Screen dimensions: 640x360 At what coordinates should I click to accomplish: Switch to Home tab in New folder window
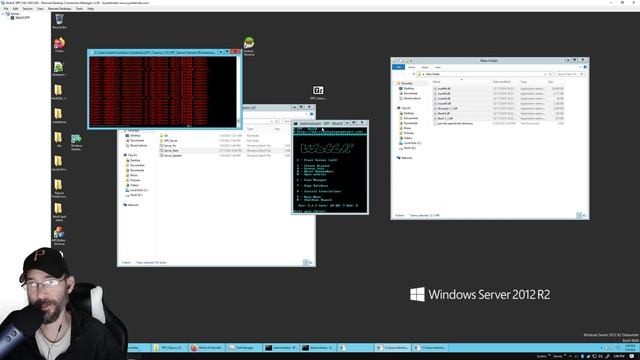coord(412,67)
